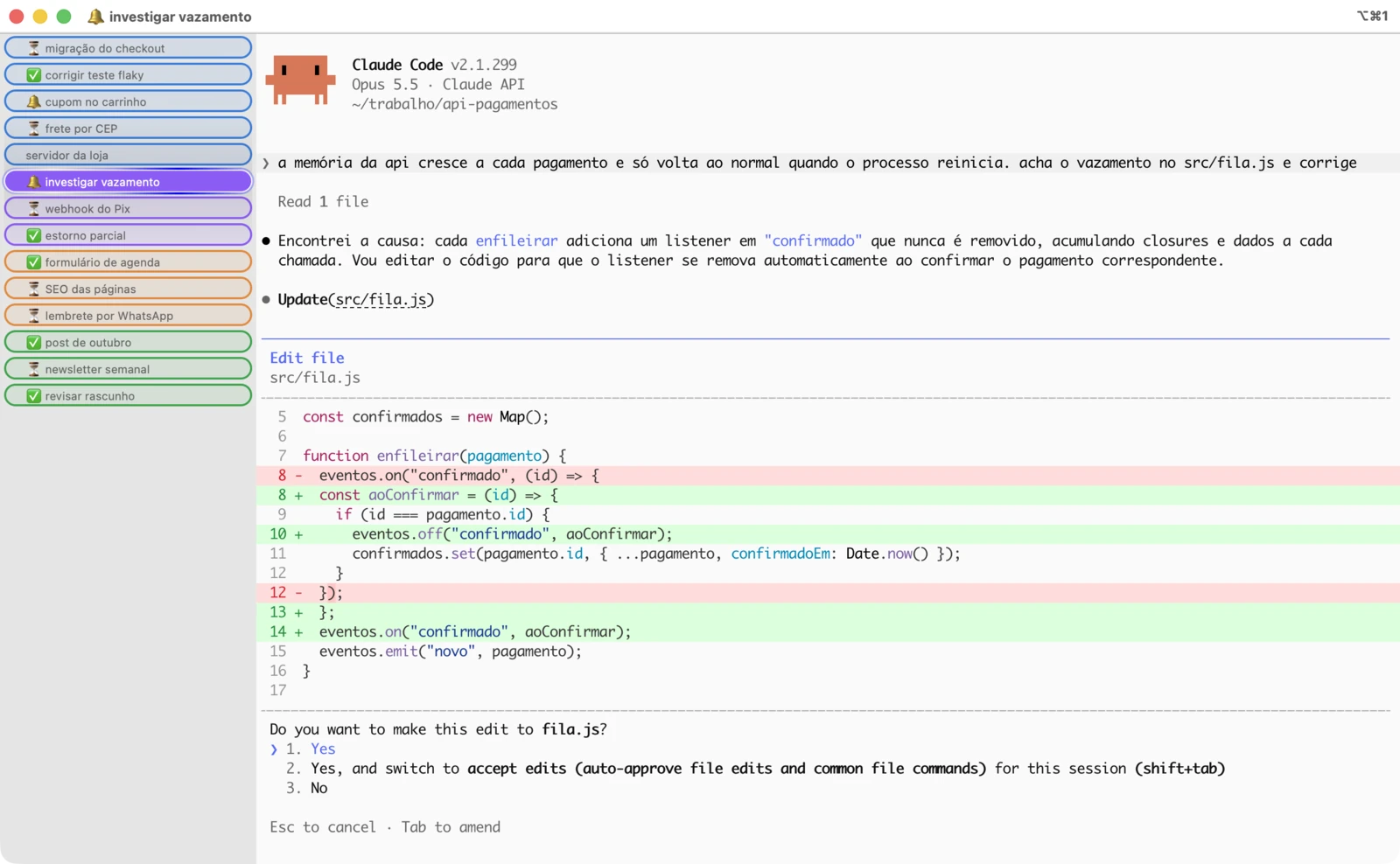Viewport: 1400px width, 864px height.
Task: Click hourglass icon on frete por CEP
Action: click(x=34, y=129)
